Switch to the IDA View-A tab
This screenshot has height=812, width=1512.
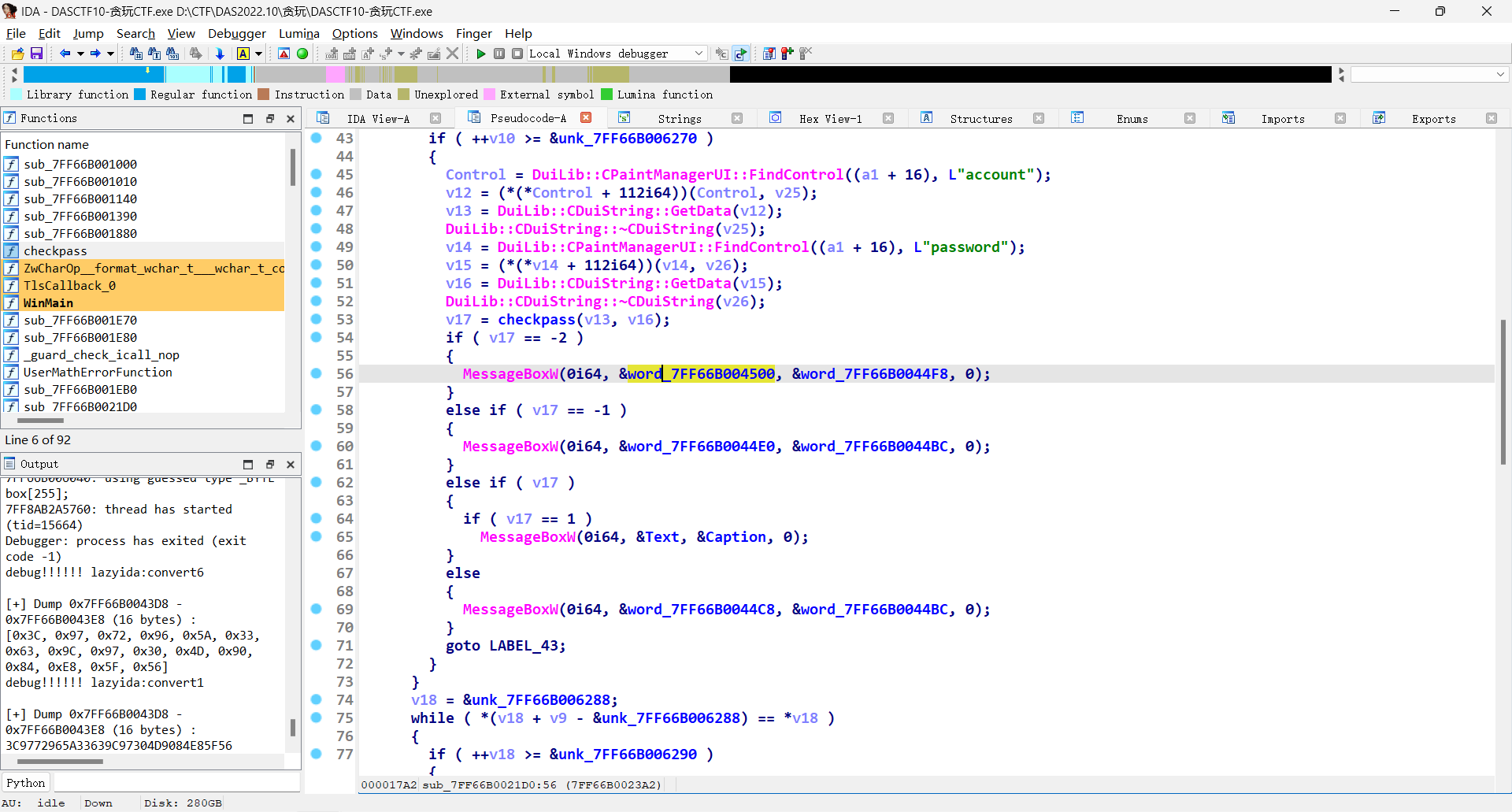[378, 118]
